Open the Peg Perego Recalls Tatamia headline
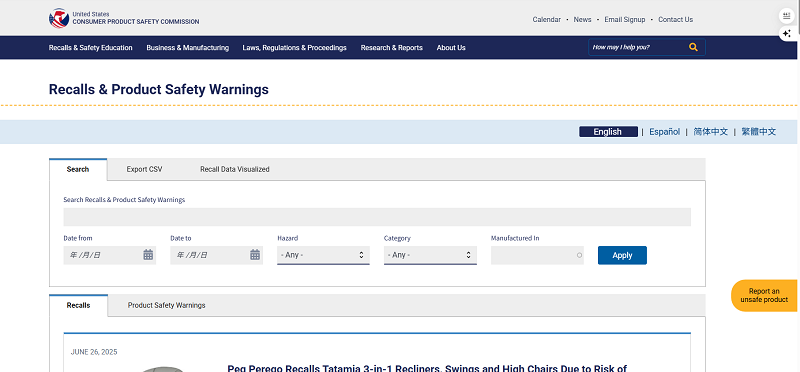Screen dimensions: 800x372 tap(427, 368)
